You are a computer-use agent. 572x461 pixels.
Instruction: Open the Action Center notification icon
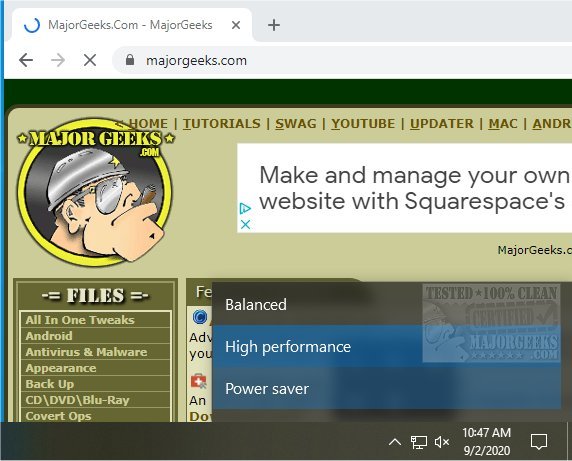click(x=538, y=442)
